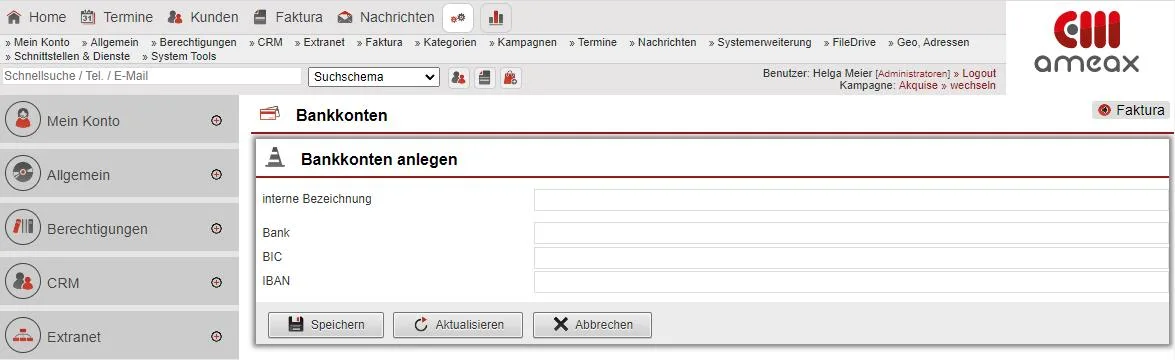Viewport: 1175px width, 360px height.
Task: Click the Extranet sidebar network icon
Action: coord(23,336)
